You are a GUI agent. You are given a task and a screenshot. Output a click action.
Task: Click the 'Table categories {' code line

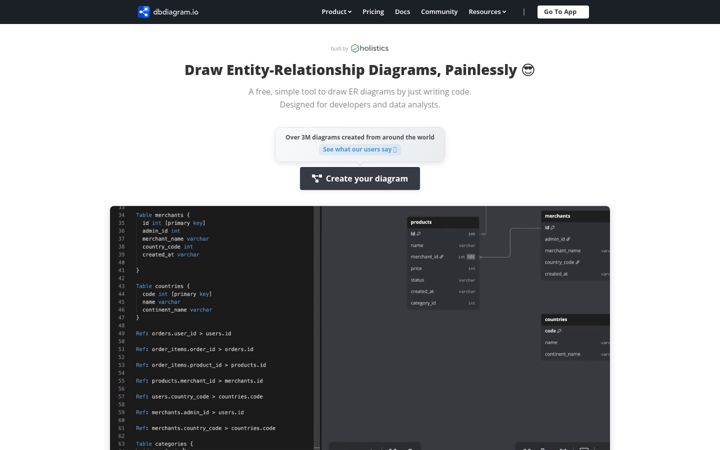tap(164, 444)
